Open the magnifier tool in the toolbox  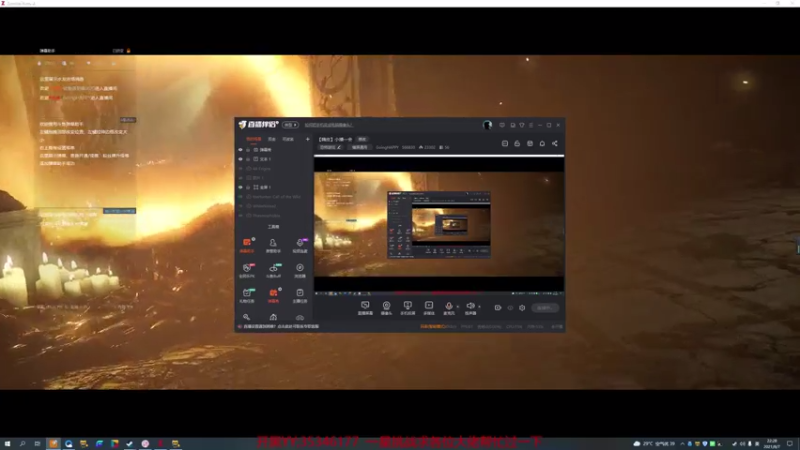(x=246, y=317)
